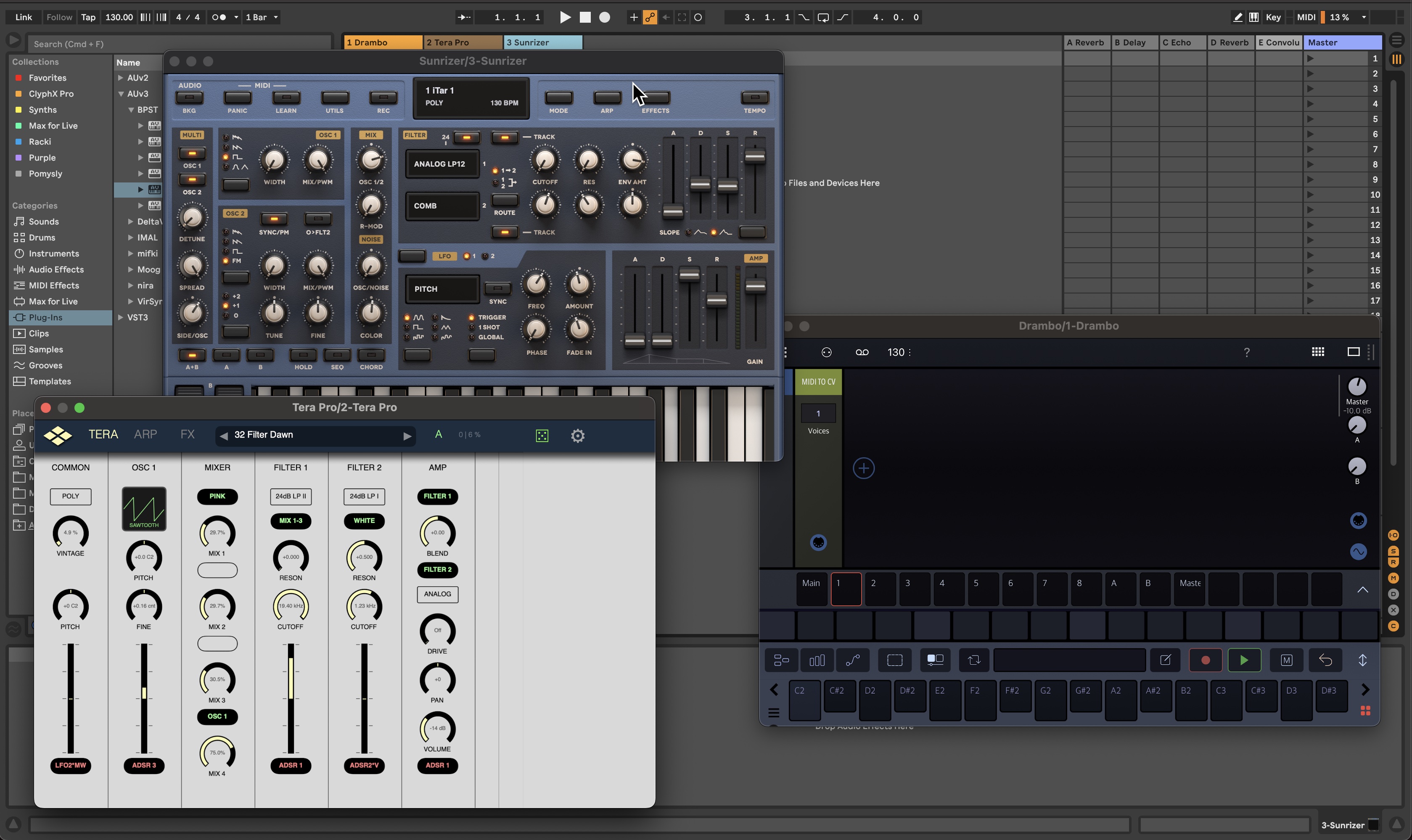Open Sunrizer ANALOG LP12 filter selector
Viewport: 1412px width, 840px height.
(442, 164)
